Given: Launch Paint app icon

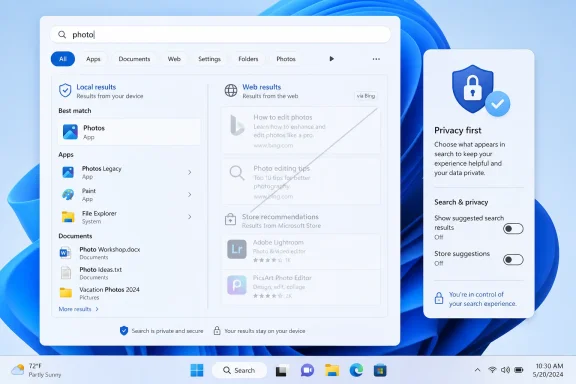Looking at the screenshot, I should [68, 195].
